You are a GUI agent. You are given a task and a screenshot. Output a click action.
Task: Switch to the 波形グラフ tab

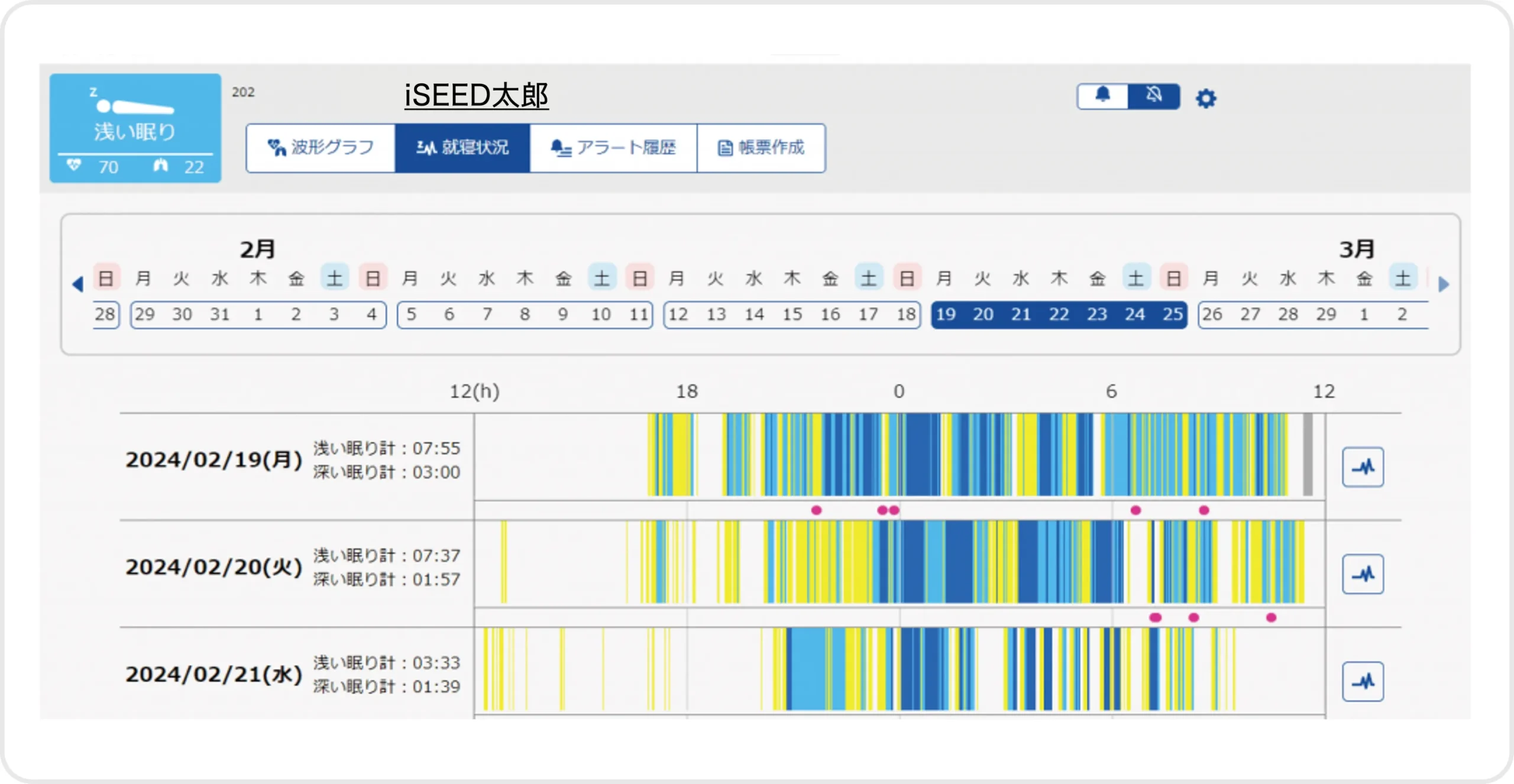(x=321, y=148)
